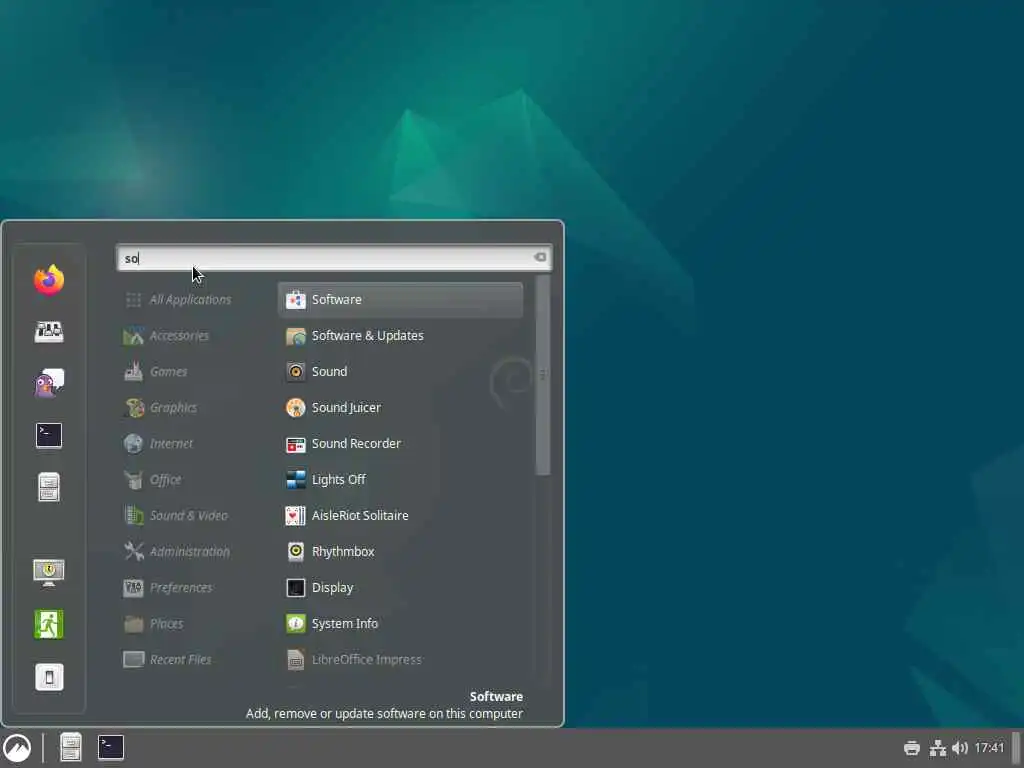The image size is (1024, 768).
Task: Launch AisleRiot Solitaire
Action: (400, 515)
